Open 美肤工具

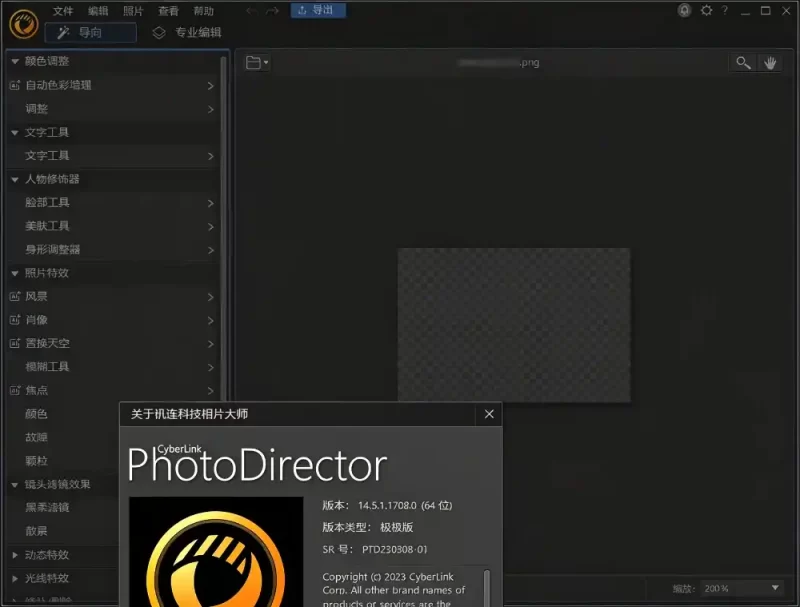112,226
